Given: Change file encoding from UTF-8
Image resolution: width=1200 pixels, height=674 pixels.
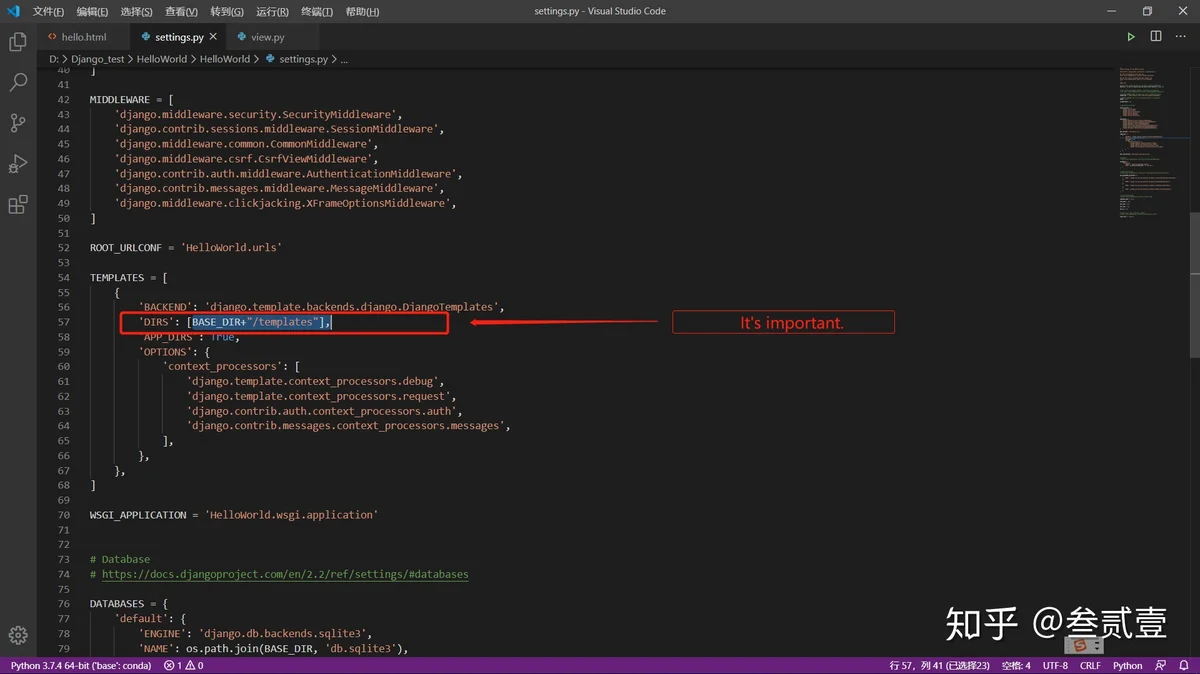Looking at the screenshot, I should [1055, 665].
